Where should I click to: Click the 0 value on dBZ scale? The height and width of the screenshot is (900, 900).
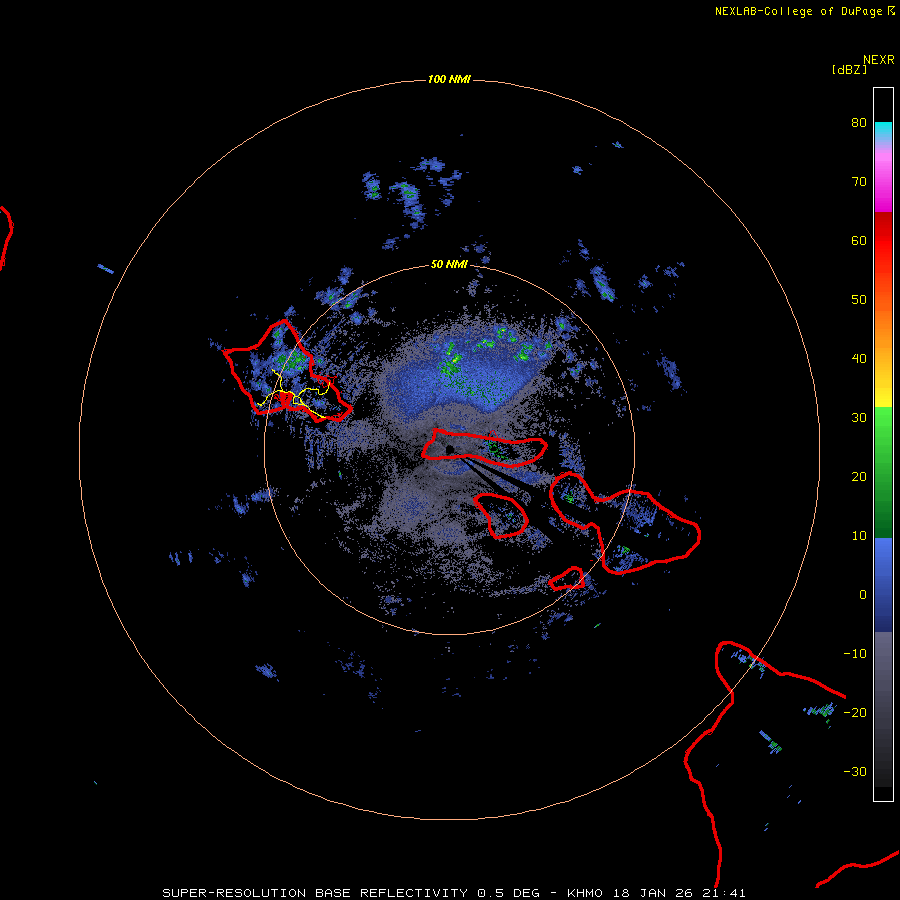[863, 595]
